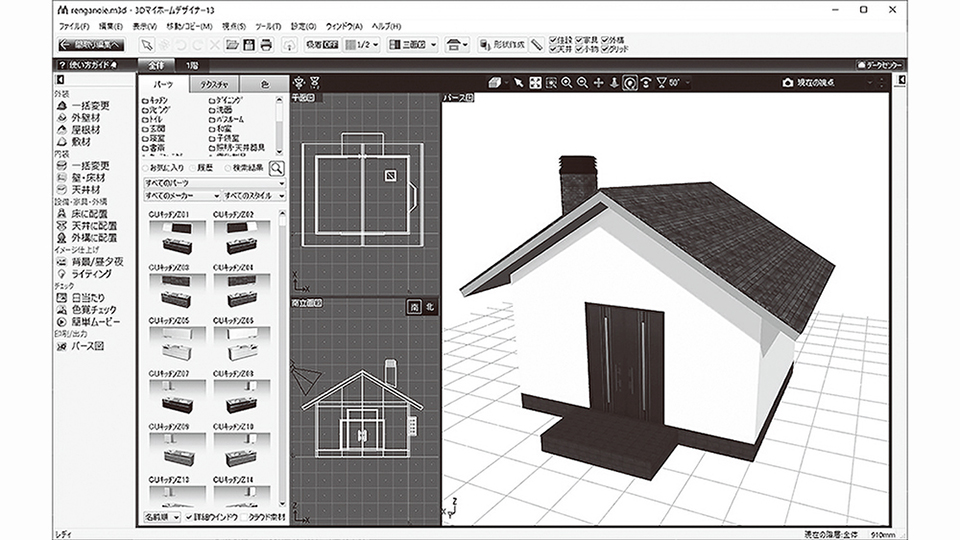Switch to the 1階 floor tab
This screenshot has height=540, width=960.
(x=192, y=65)
